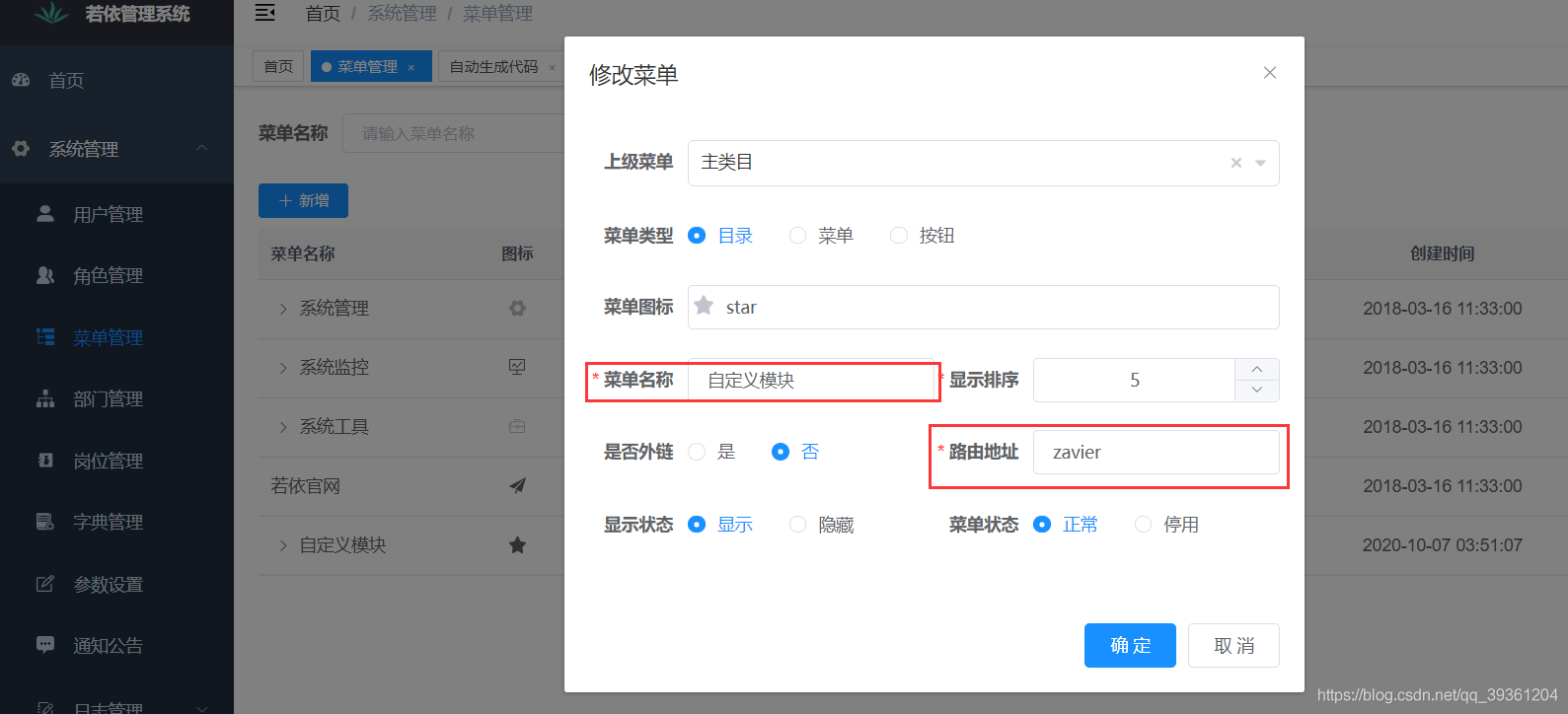1568x714 pixels.
Task: Open 首页 in the sidebar
Action: click(x=116, y=80)
